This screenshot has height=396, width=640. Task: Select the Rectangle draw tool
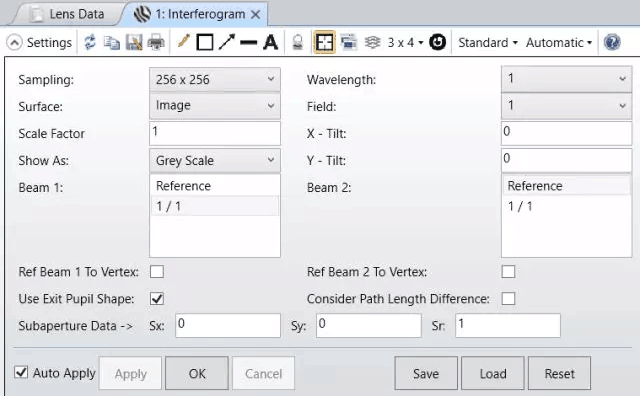click(205, 42)
